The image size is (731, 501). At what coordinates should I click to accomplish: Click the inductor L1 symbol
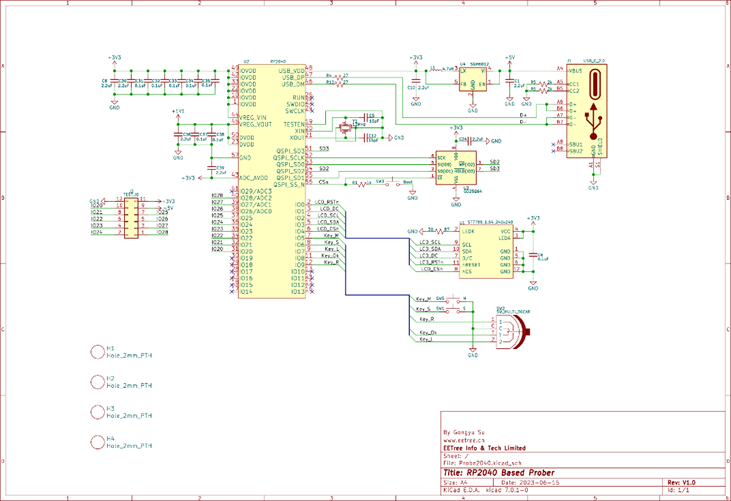[x=434, y=71]
